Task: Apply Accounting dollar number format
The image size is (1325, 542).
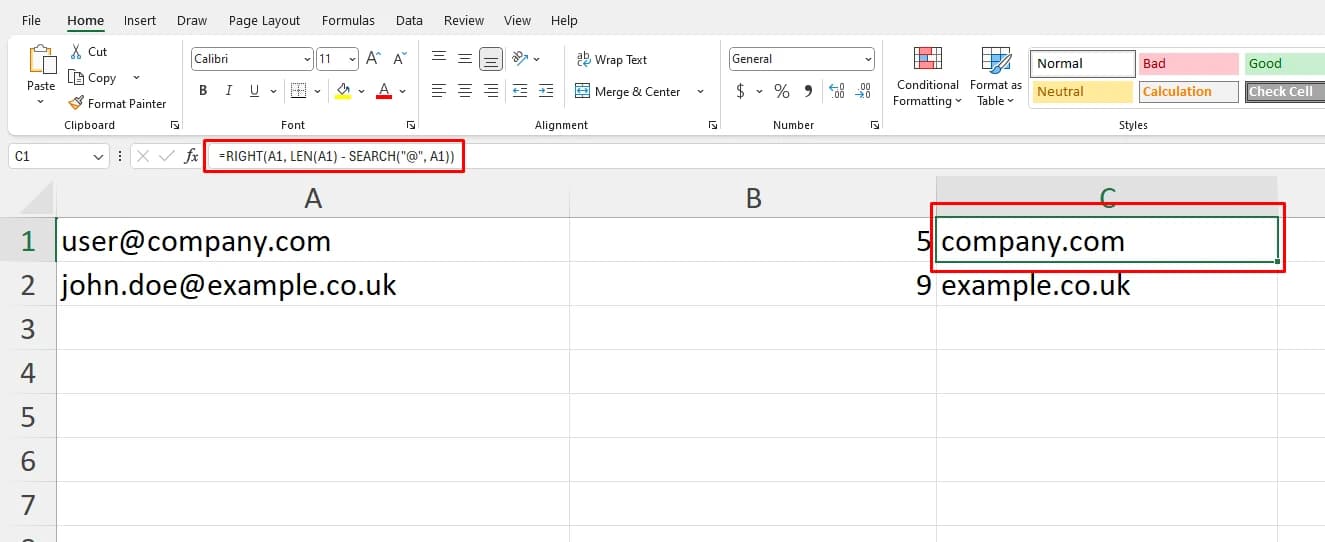Action: click(x=740, y=91)
